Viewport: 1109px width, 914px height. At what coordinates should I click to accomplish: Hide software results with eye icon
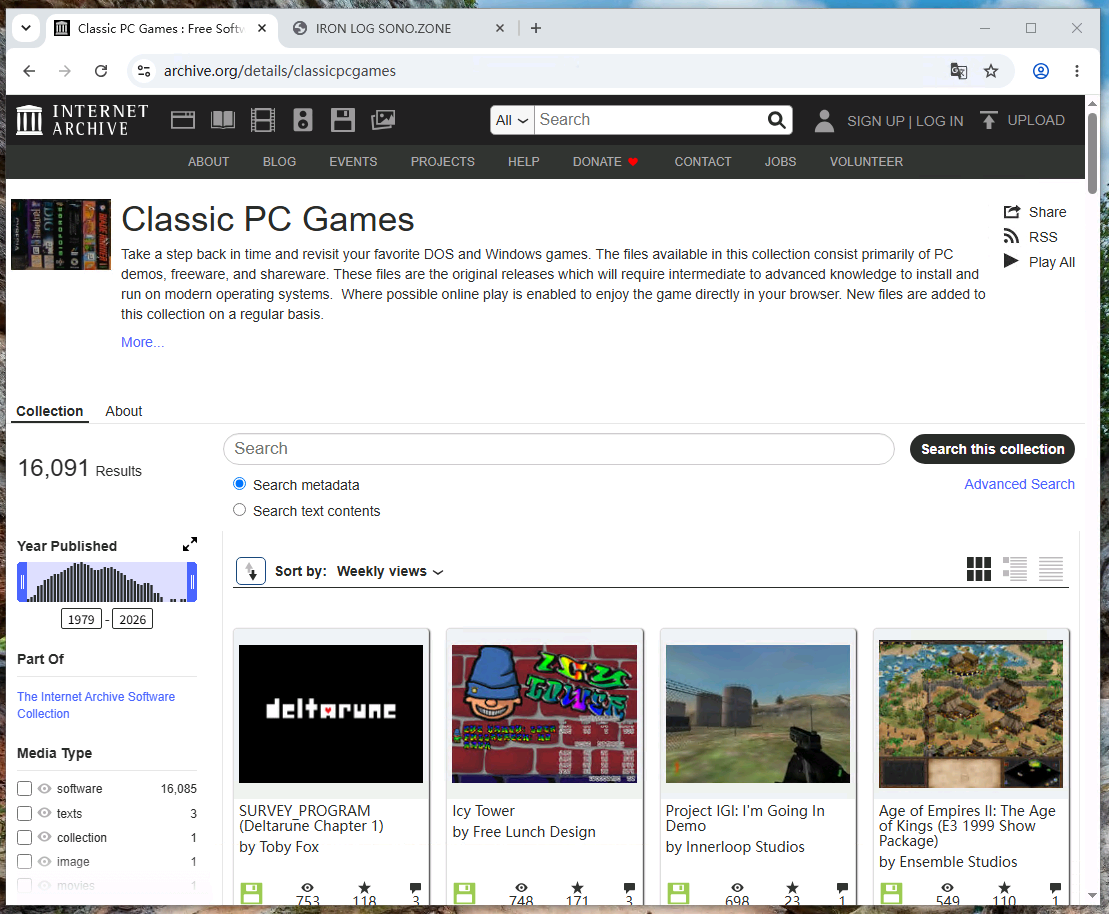click(x=45, y=788)
